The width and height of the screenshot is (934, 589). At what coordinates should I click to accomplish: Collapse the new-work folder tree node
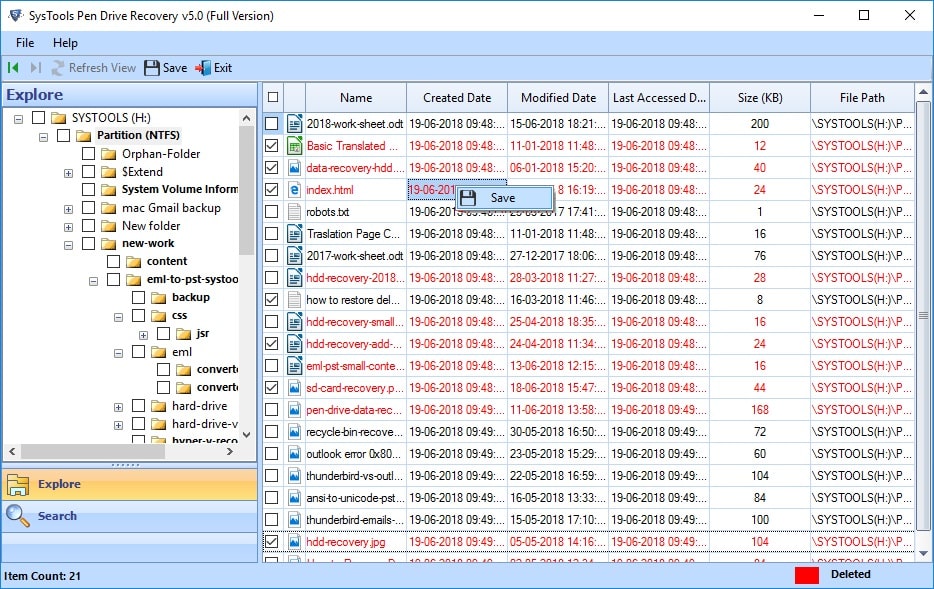[68, 244]
